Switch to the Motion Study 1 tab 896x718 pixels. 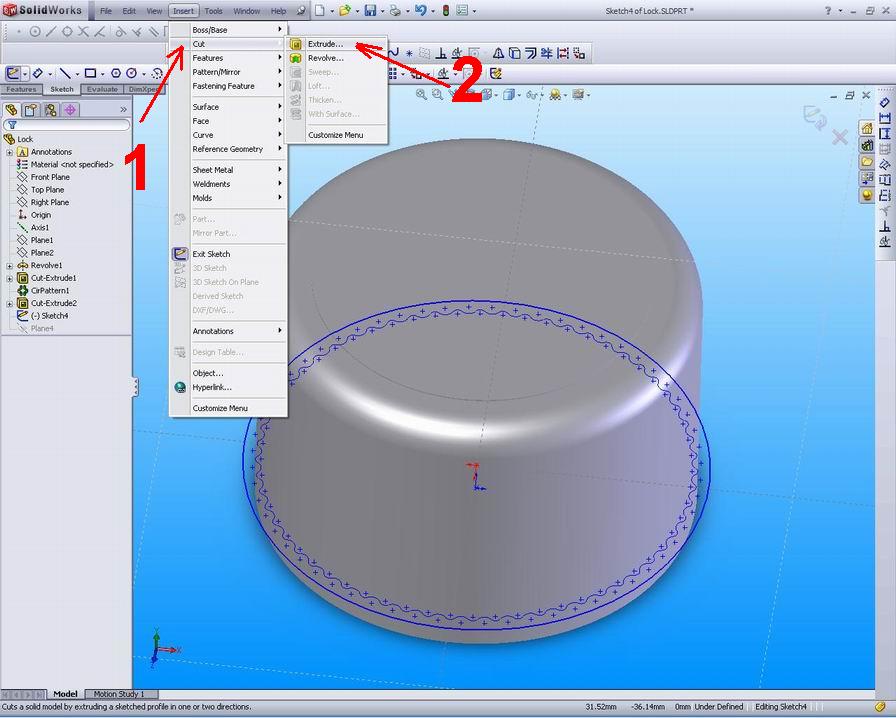click(120, 693)
